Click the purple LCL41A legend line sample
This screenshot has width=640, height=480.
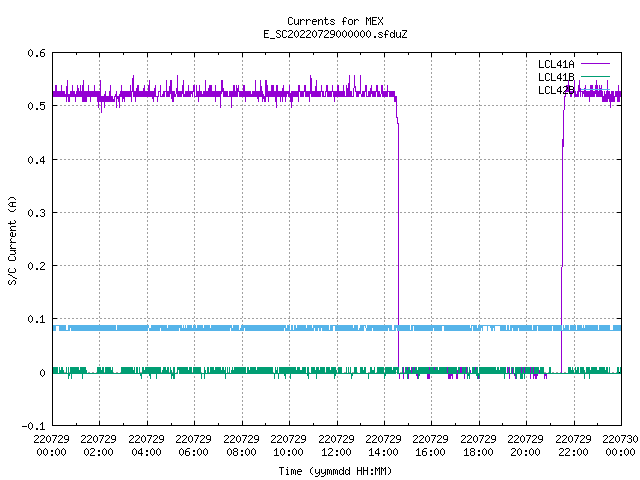pyautogui.click(x=595, y=64)
